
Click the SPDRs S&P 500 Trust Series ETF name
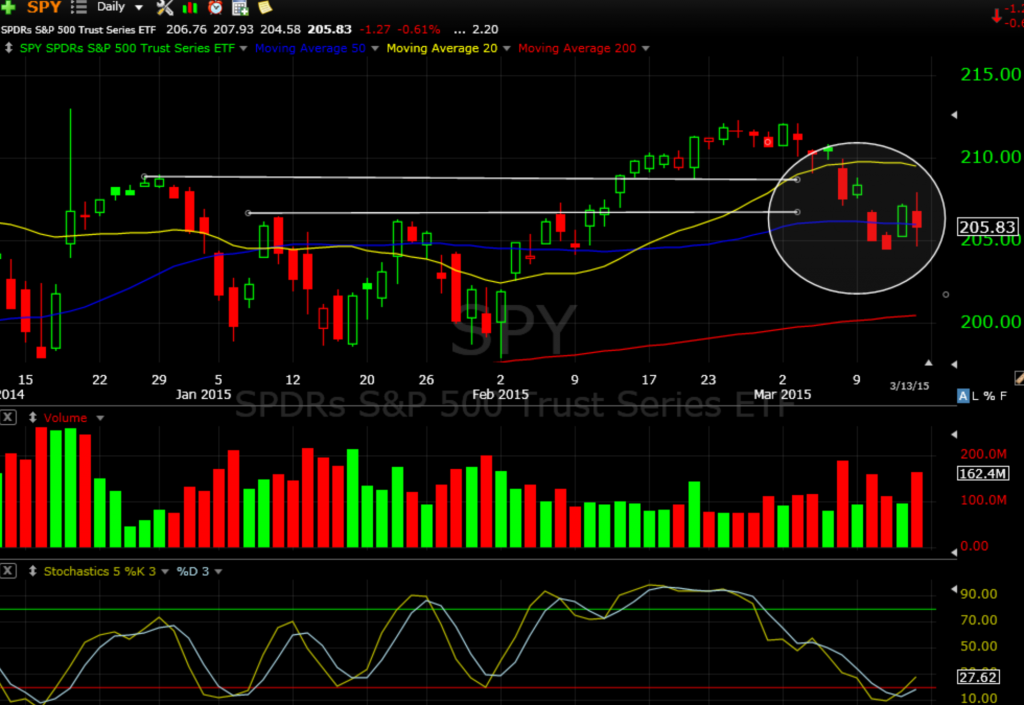pyautogui.click(x=78, y=30)
